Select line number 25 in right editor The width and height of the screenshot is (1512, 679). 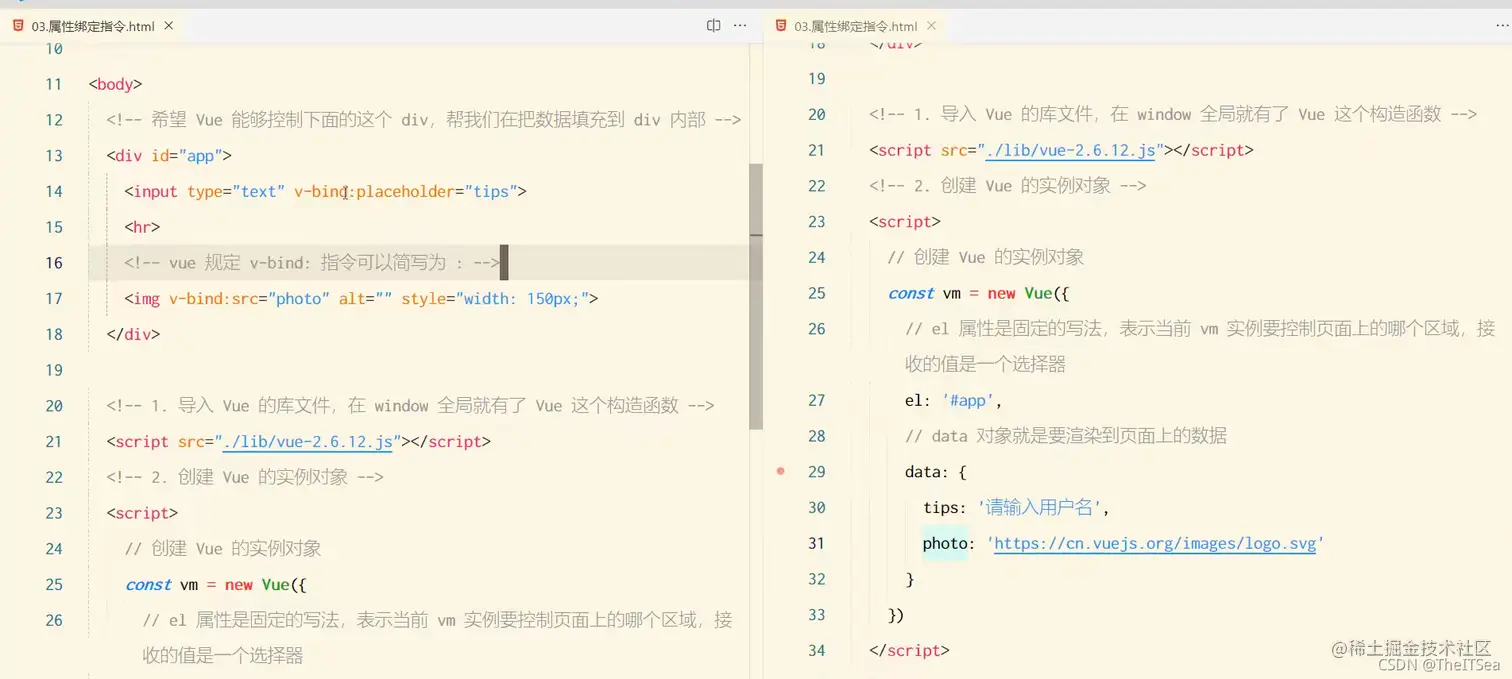816,293
